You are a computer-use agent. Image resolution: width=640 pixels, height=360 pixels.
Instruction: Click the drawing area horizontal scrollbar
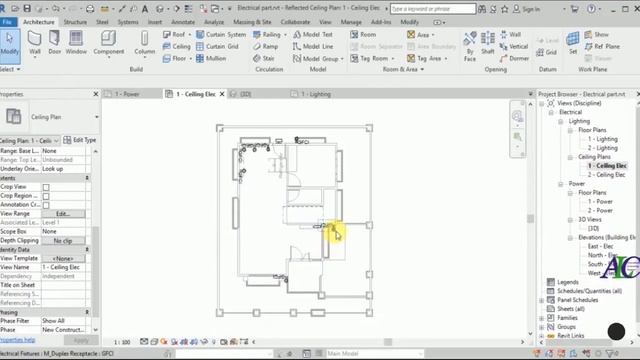[388, 342]
